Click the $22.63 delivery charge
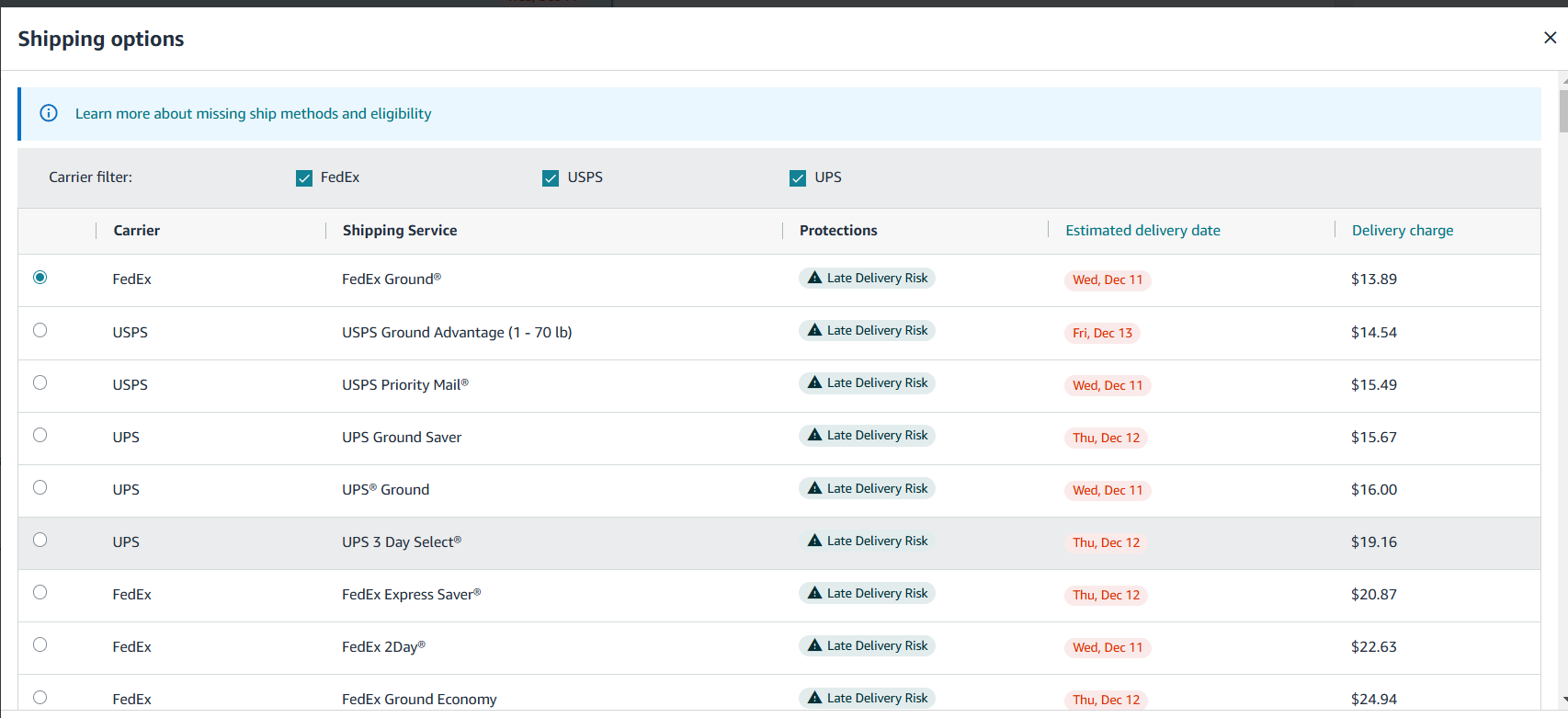Viewport: 1568px width, 718px height. click(1374, 647)
